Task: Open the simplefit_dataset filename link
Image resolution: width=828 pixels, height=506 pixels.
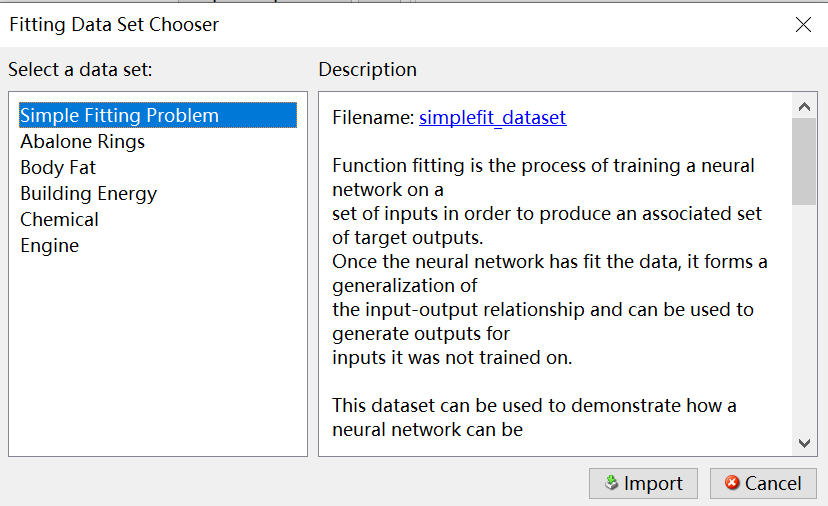Action: pyautogui.click(x=492, y=118)
